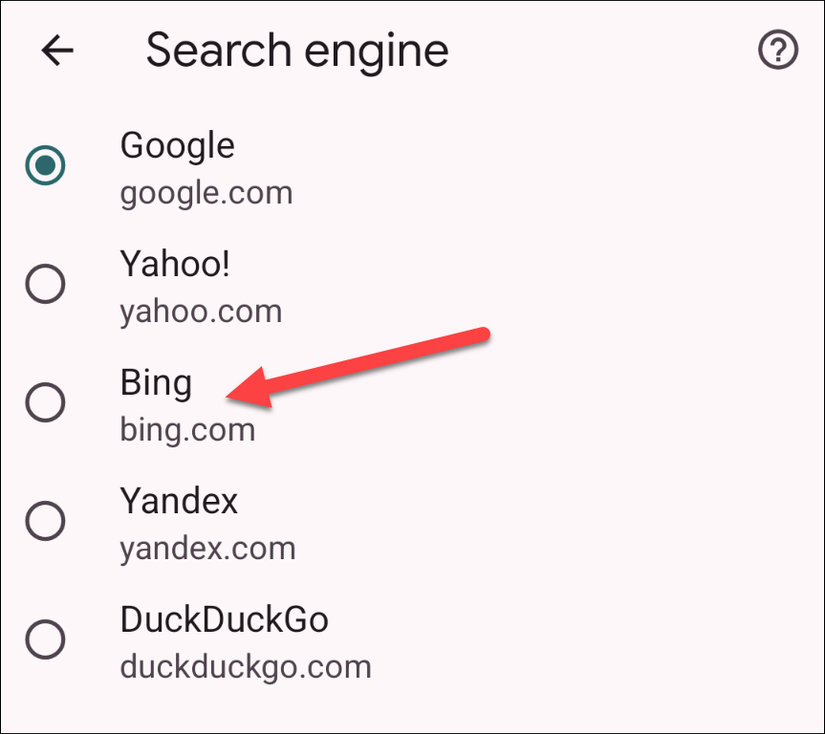This screenshot has width=825, height=734.
Task: Select the Yandex radio button
Action: 45,521
